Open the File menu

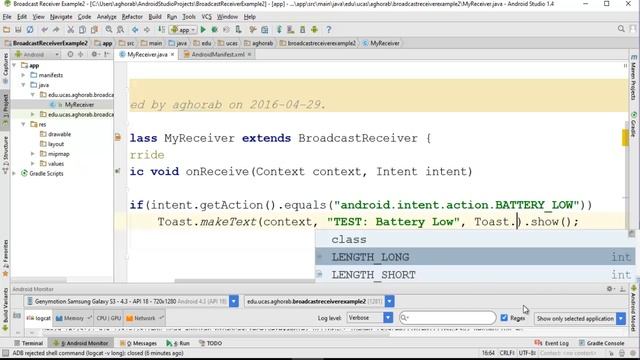(x=7, y=17)
